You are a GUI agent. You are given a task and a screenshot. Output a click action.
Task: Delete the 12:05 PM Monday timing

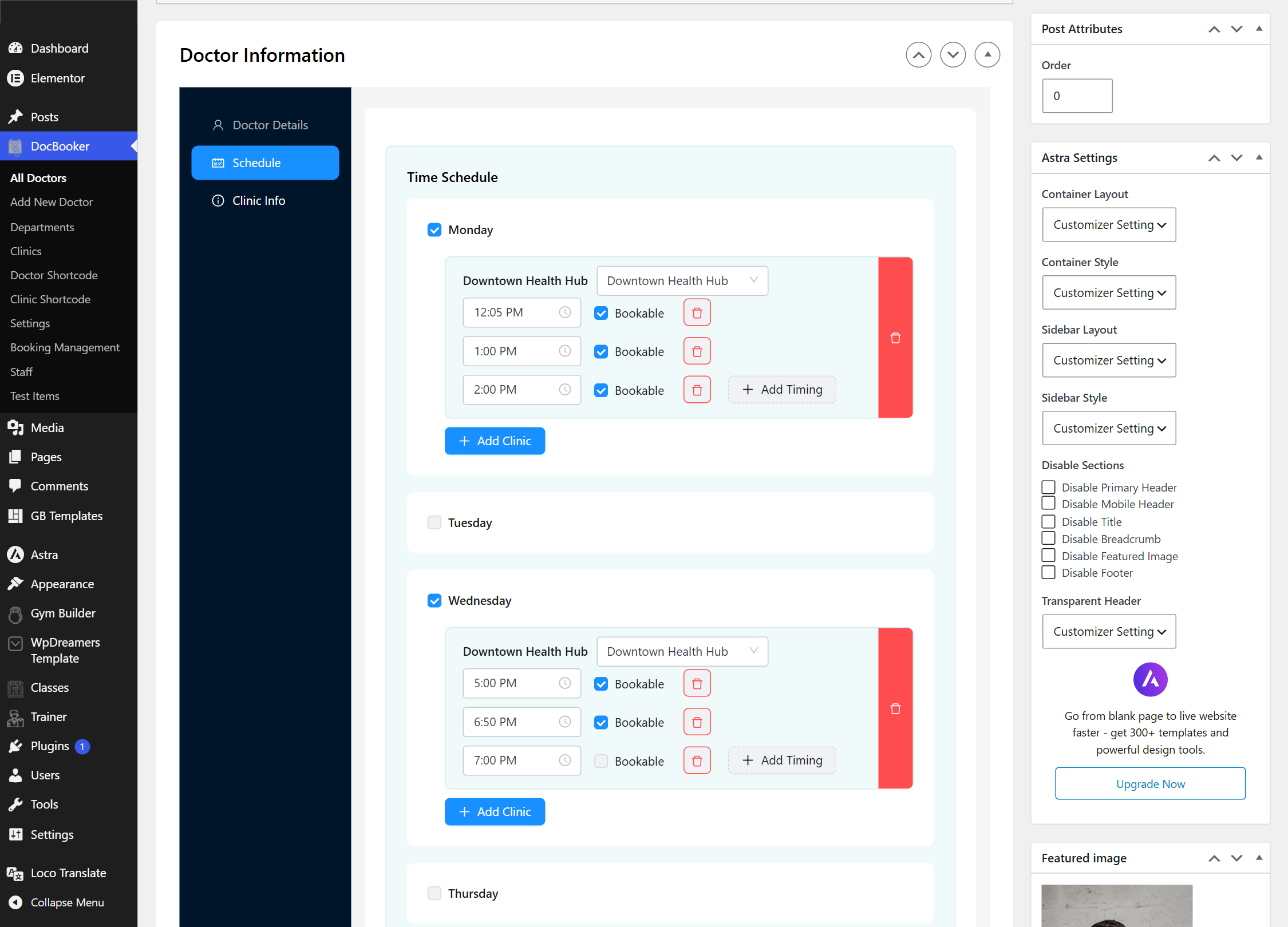coord(697,312)
